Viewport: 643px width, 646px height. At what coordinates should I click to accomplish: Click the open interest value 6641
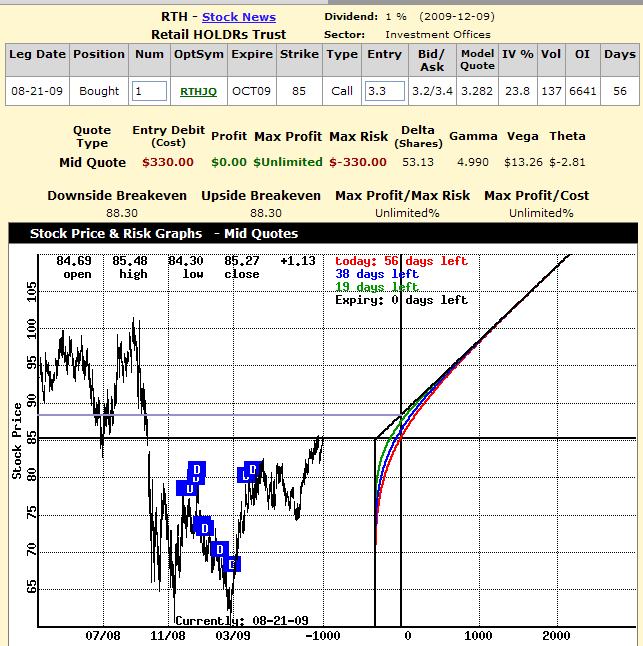[x=582, y=91]
